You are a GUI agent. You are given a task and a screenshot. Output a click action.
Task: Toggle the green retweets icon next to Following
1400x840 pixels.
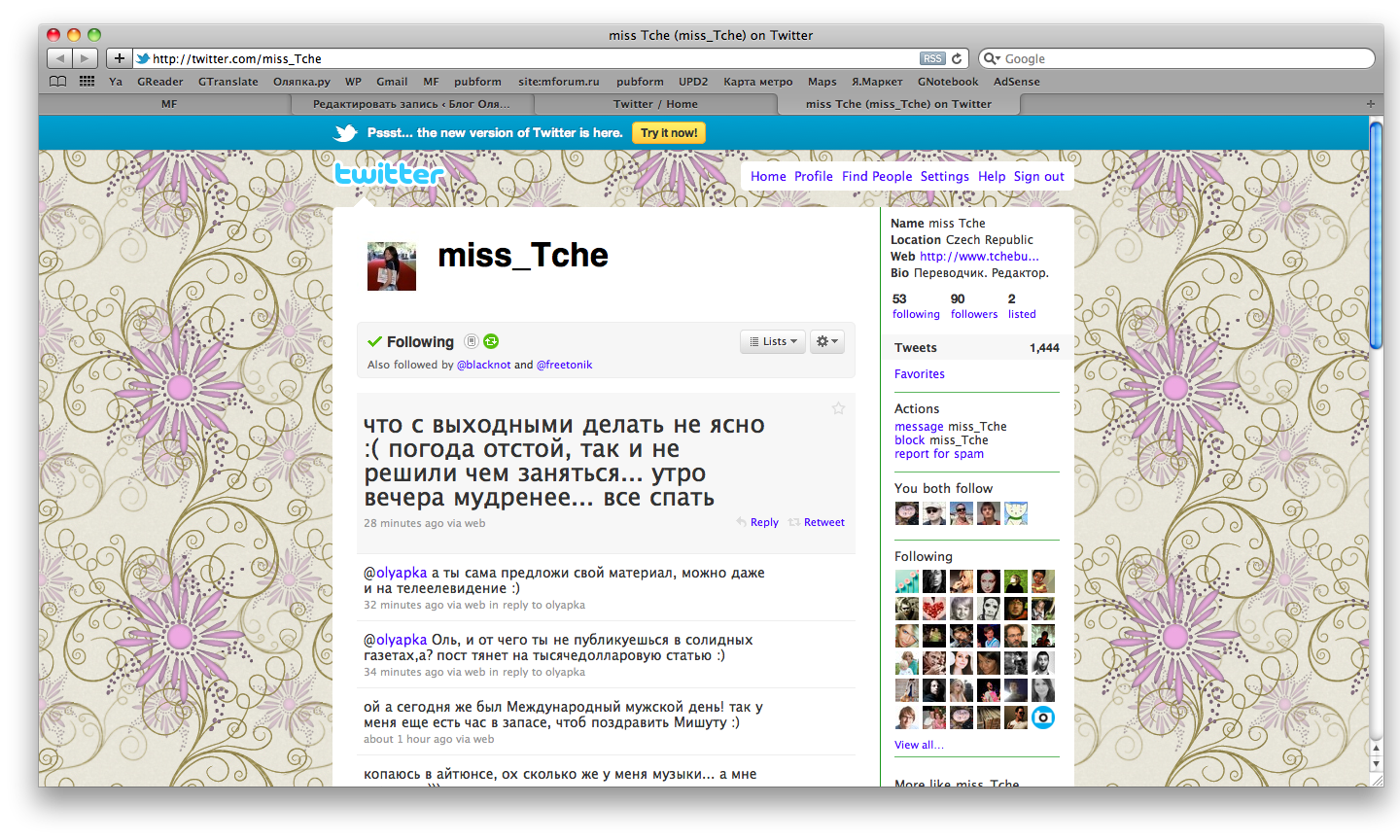491,341
